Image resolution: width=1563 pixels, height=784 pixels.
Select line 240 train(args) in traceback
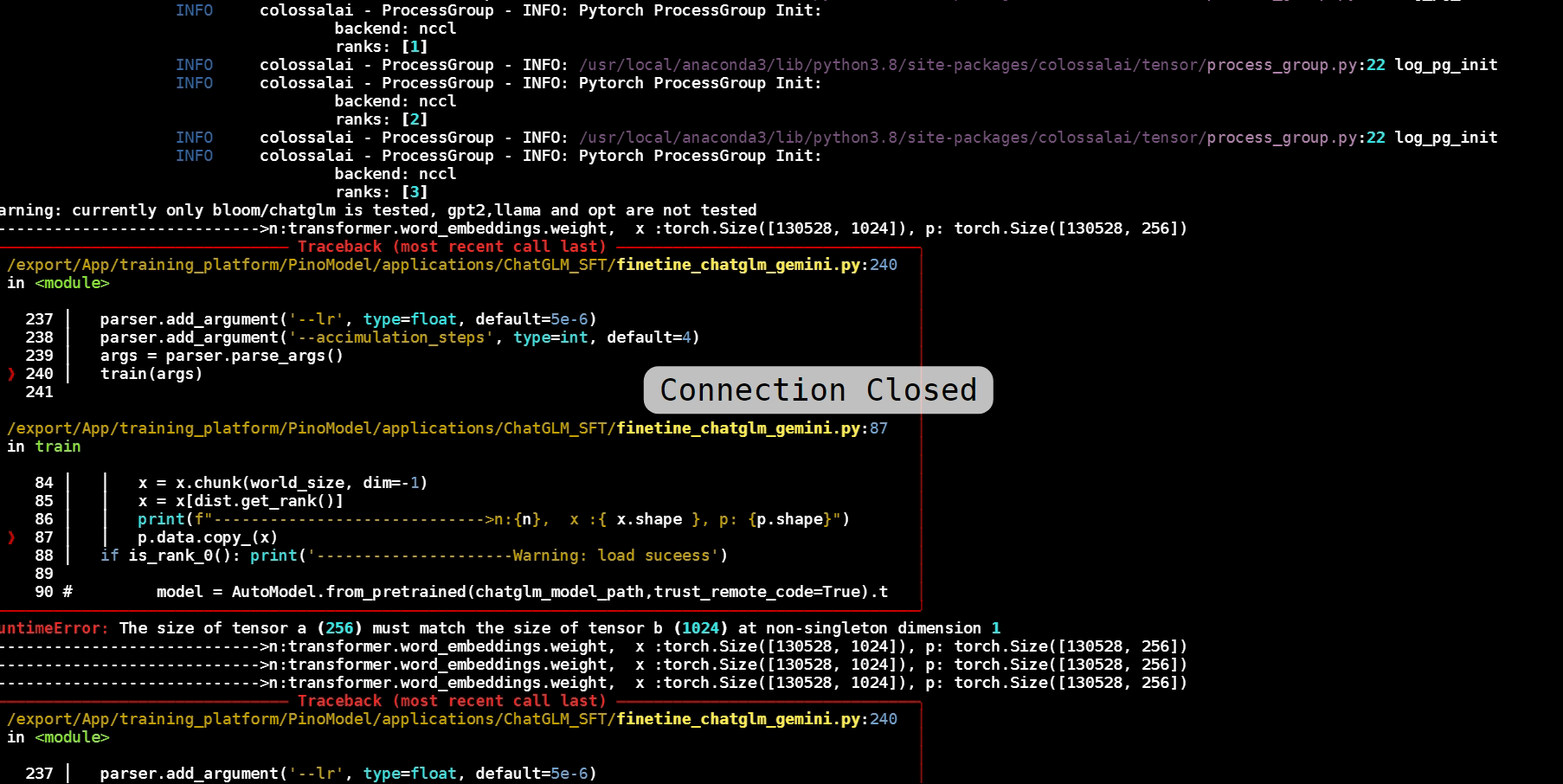point(151,373)
